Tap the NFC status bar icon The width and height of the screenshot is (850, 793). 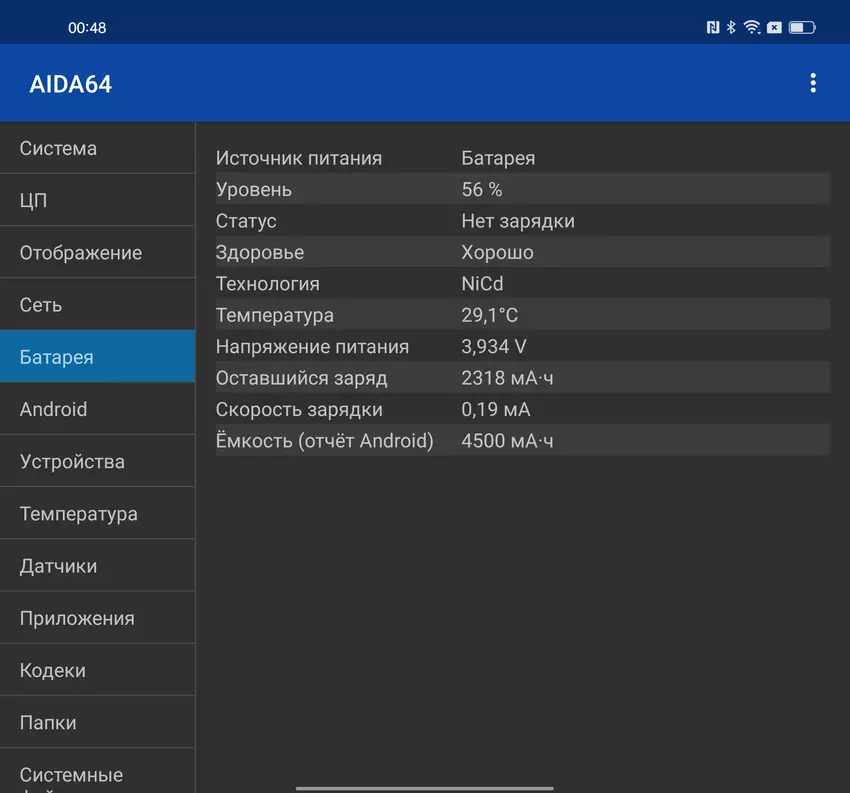[x=713, y=28]
